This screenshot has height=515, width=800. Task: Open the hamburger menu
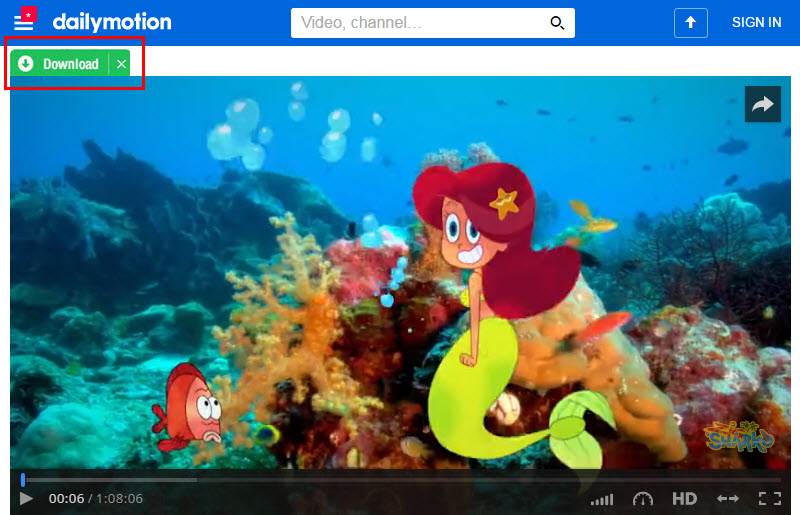(23, 22)
